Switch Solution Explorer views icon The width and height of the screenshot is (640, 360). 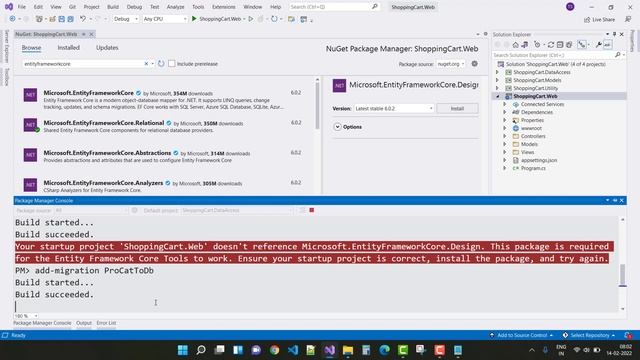tap(524, 45)
